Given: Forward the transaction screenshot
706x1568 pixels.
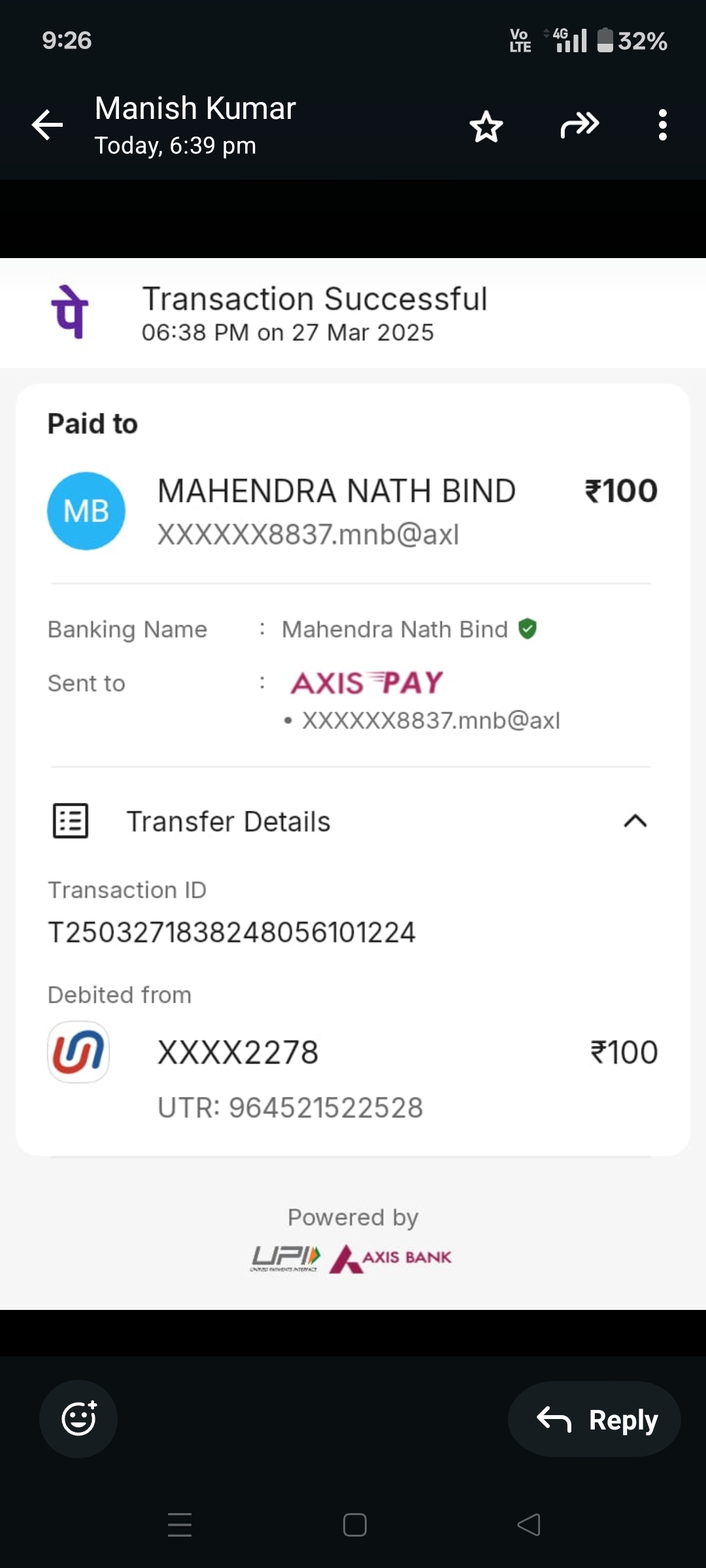Looking at the screenshot, I should click(579, 125).
